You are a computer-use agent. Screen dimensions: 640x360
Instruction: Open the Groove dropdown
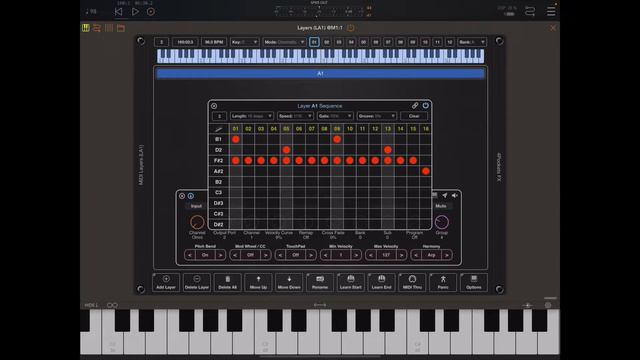376,116
